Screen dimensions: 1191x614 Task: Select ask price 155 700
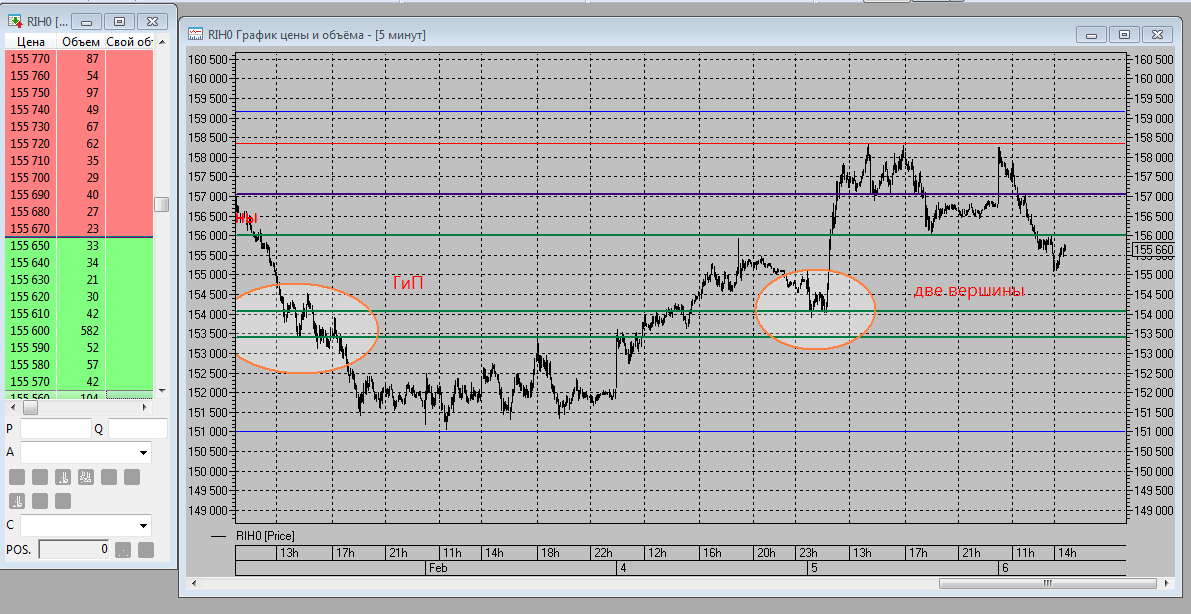pyautogui.click(x=30, y=178)
